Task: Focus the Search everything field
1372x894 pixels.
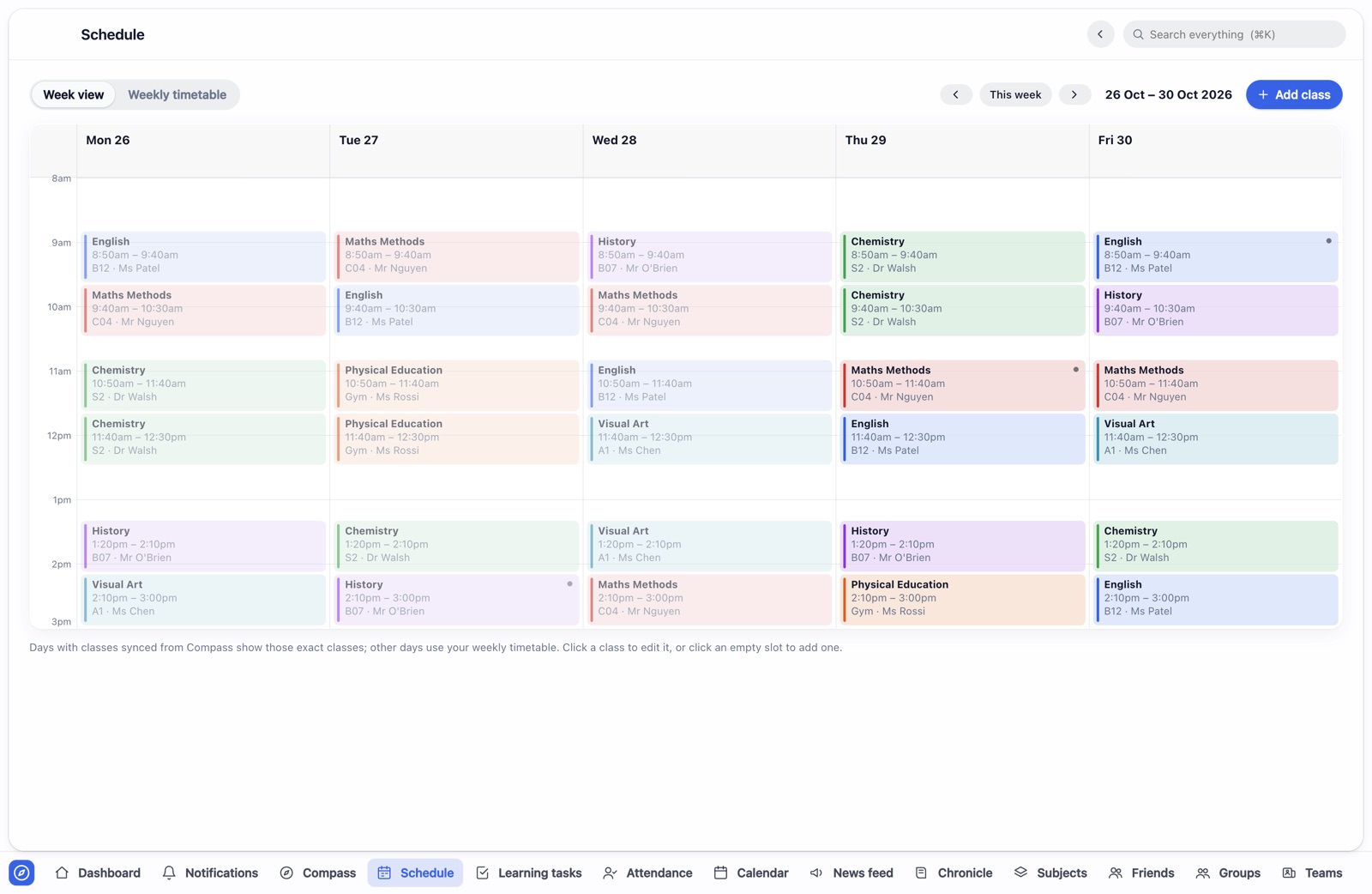Action: click(x=1234, y=34)
